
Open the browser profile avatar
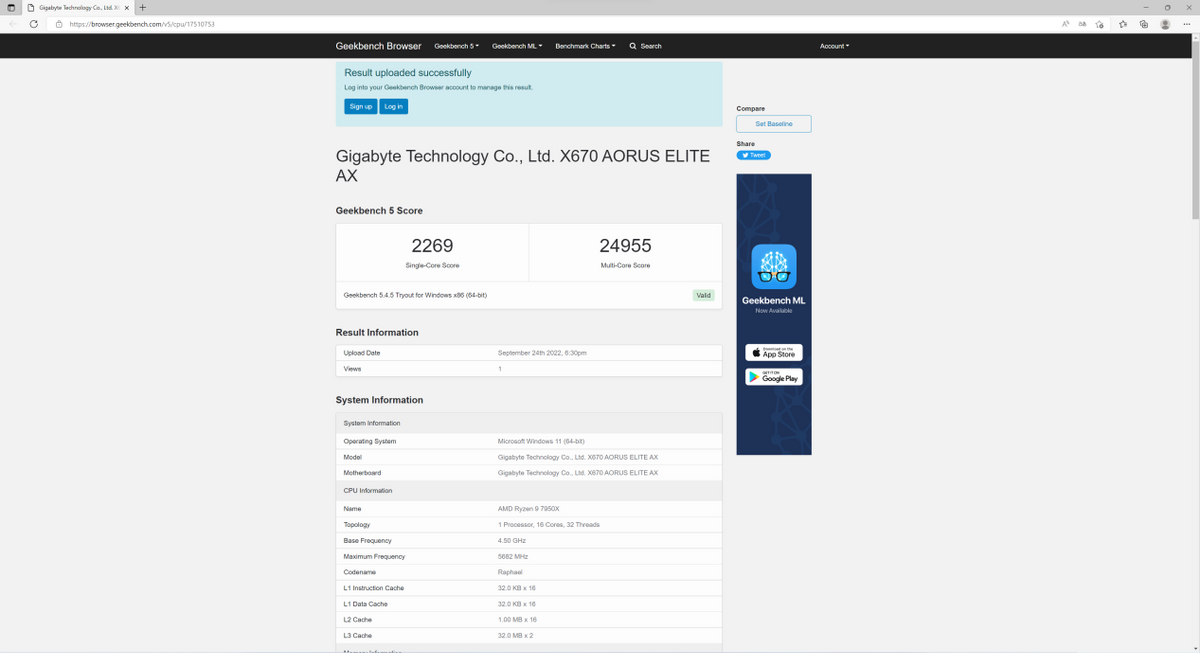(1165, 24)
